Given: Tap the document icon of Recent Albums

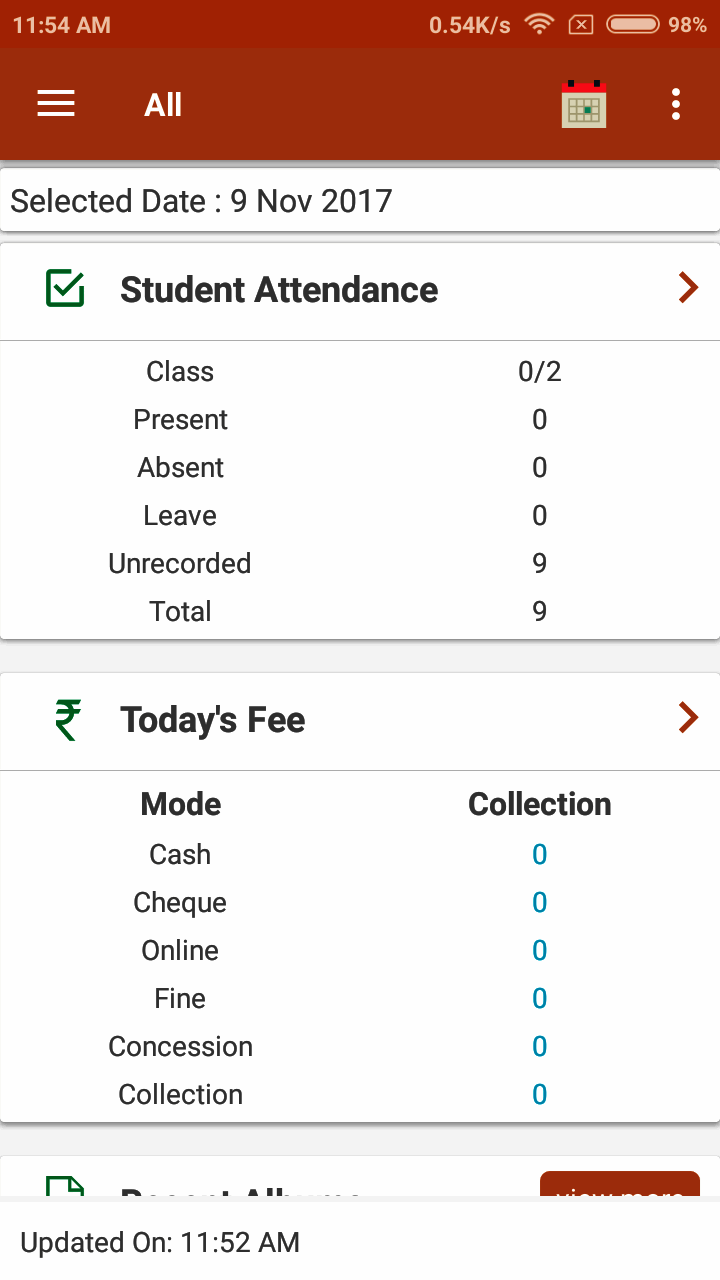Looking at the screenshot, I should (x=66, y=1188).
